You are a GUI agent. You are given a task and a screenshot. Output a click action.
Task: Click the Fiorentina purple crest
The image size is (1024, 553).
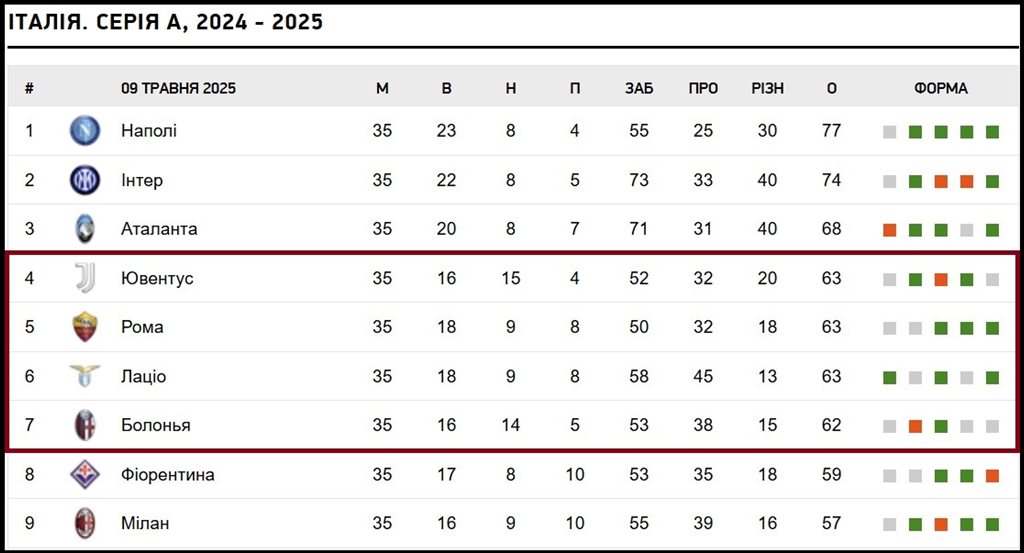click(85, 475)
